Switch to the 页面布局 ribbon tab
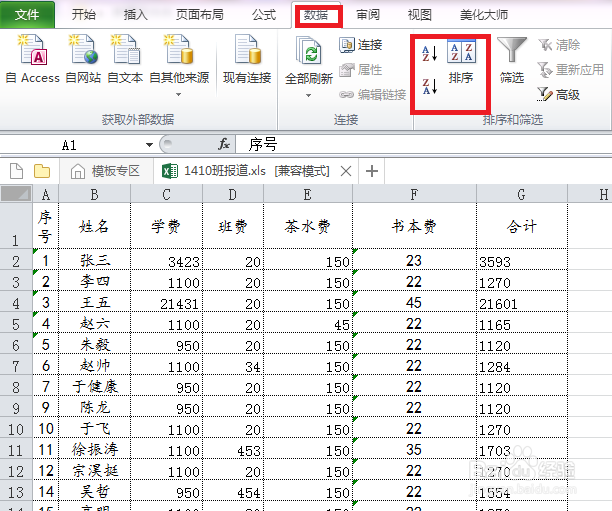Screen dimensions: 612x511 199,15
